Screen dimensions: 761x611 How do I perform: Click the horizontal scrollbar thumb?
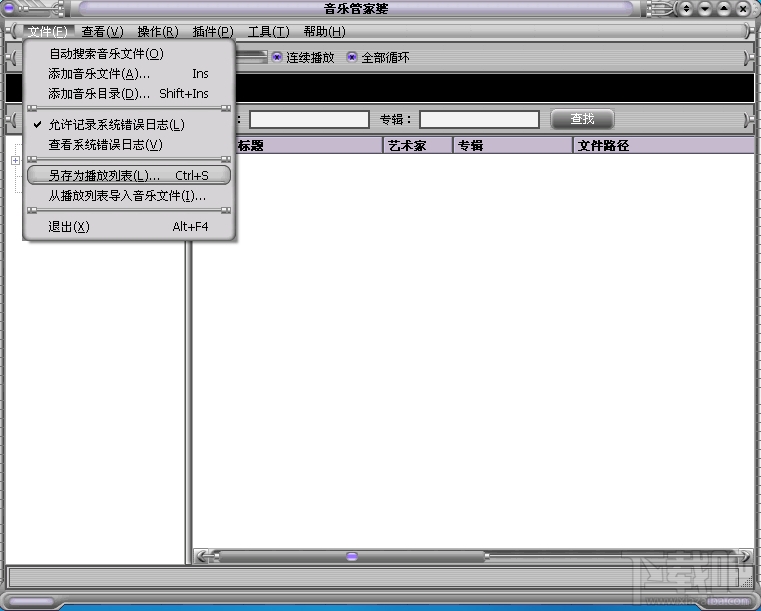click(352, 556)
